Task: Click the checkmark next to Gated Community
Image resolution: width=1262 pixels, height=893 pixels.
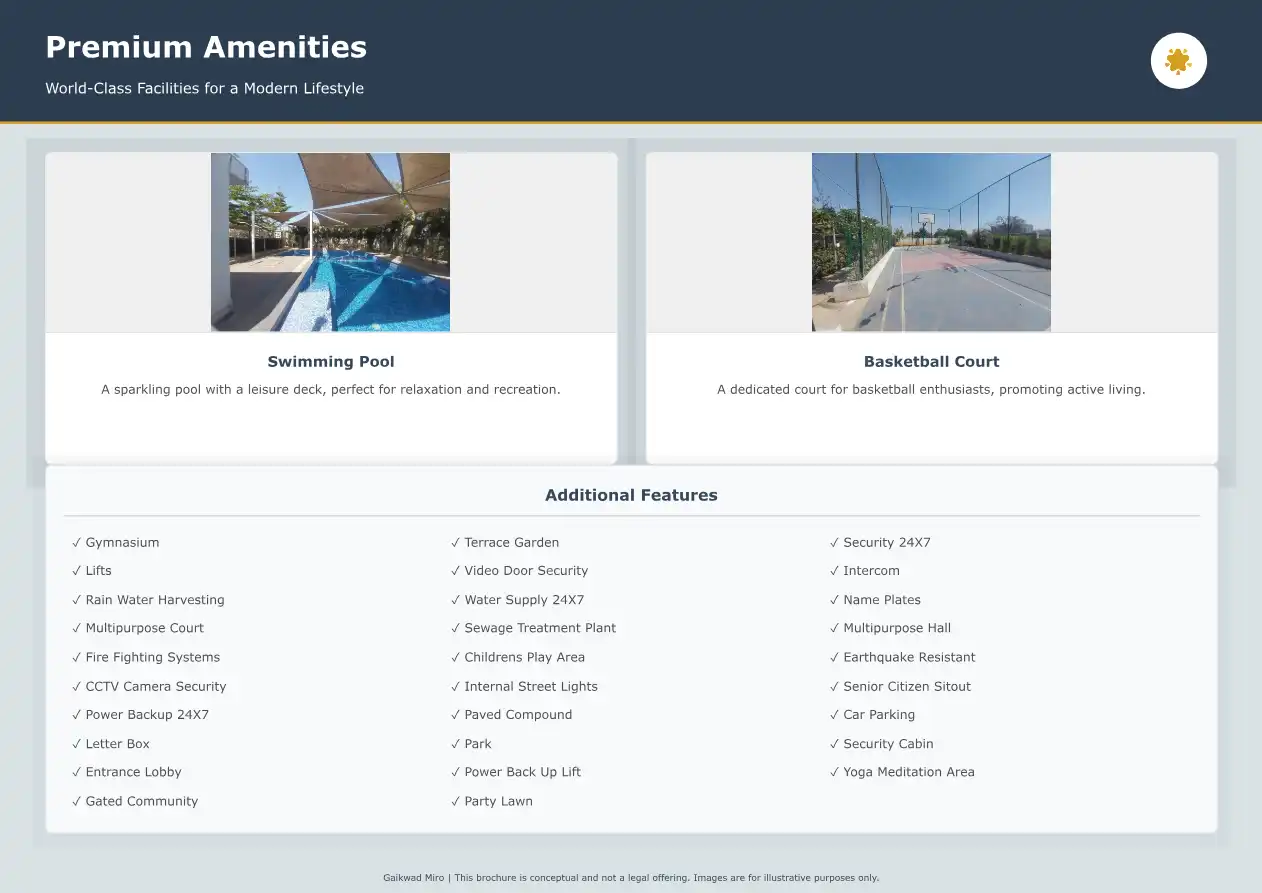Action: pyautogui.click(x=76, y=802)
